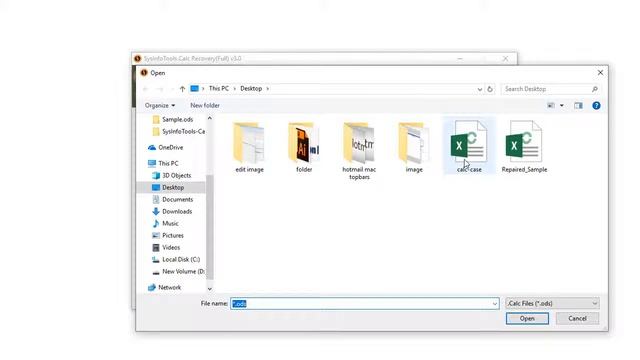Select This PC in navigation pane
This screenshot has height=360, width=640.
coord(163,163)
